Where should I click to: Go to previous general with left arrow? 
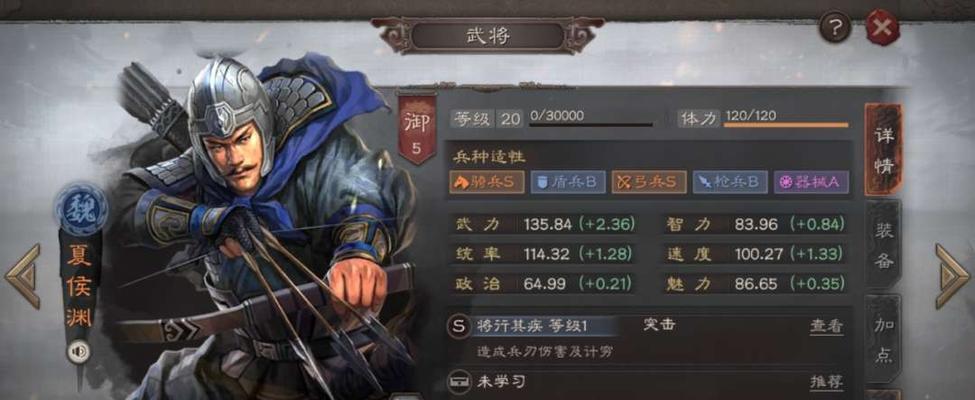pyautogui.click(x=22, y=276)
